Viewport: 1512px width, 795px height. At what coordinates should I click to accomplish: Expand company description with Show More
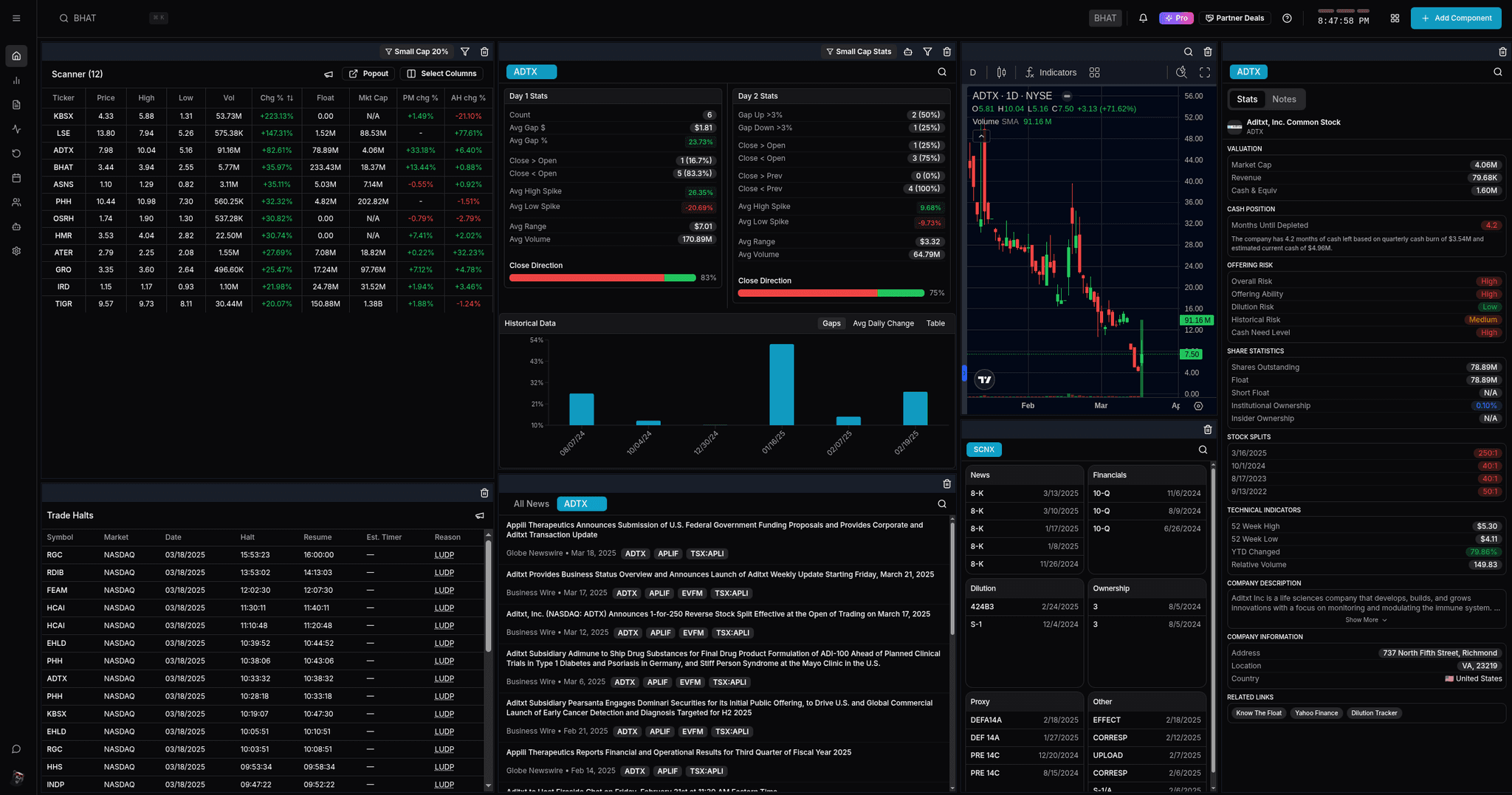click(x=1366, y=620)
